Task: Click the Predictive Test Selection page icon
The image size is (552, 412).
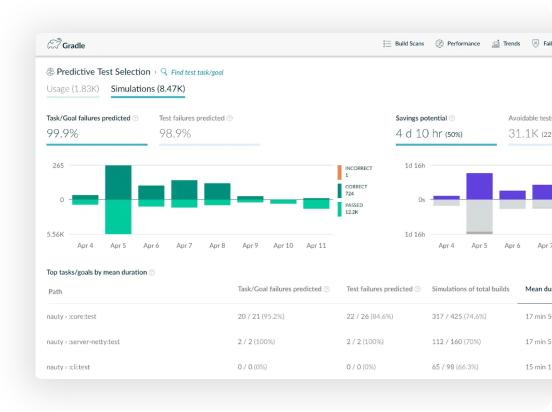Action: (50, 72)
